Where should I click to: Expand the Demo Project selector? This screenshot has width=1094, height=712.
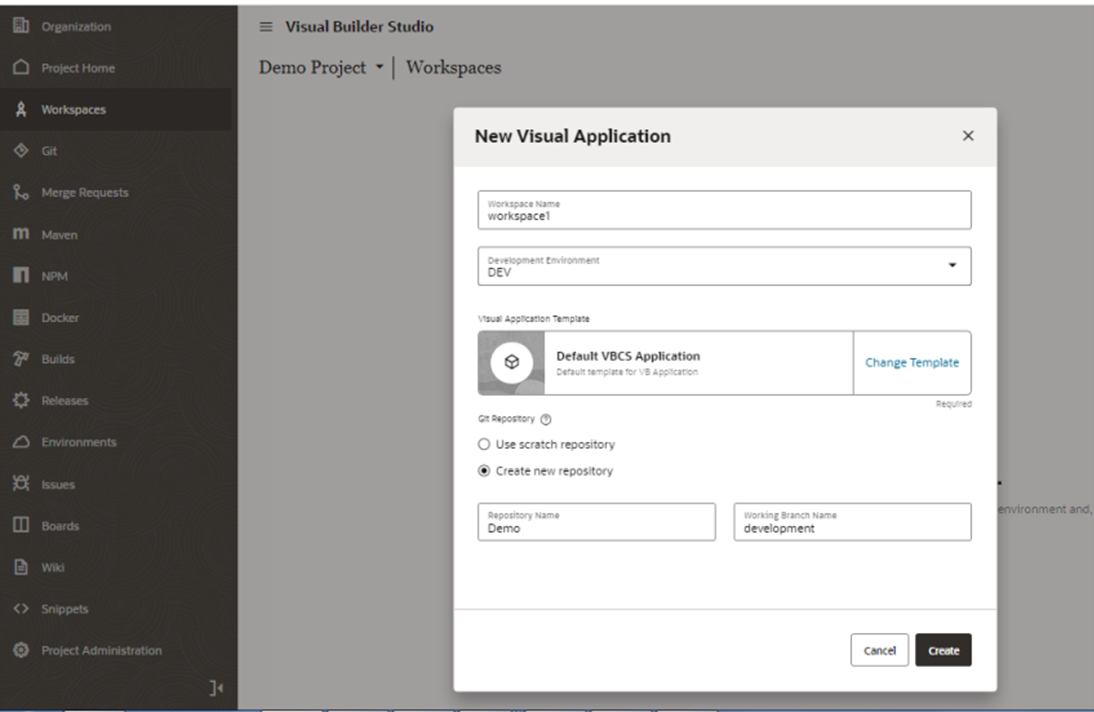point(380,67)
